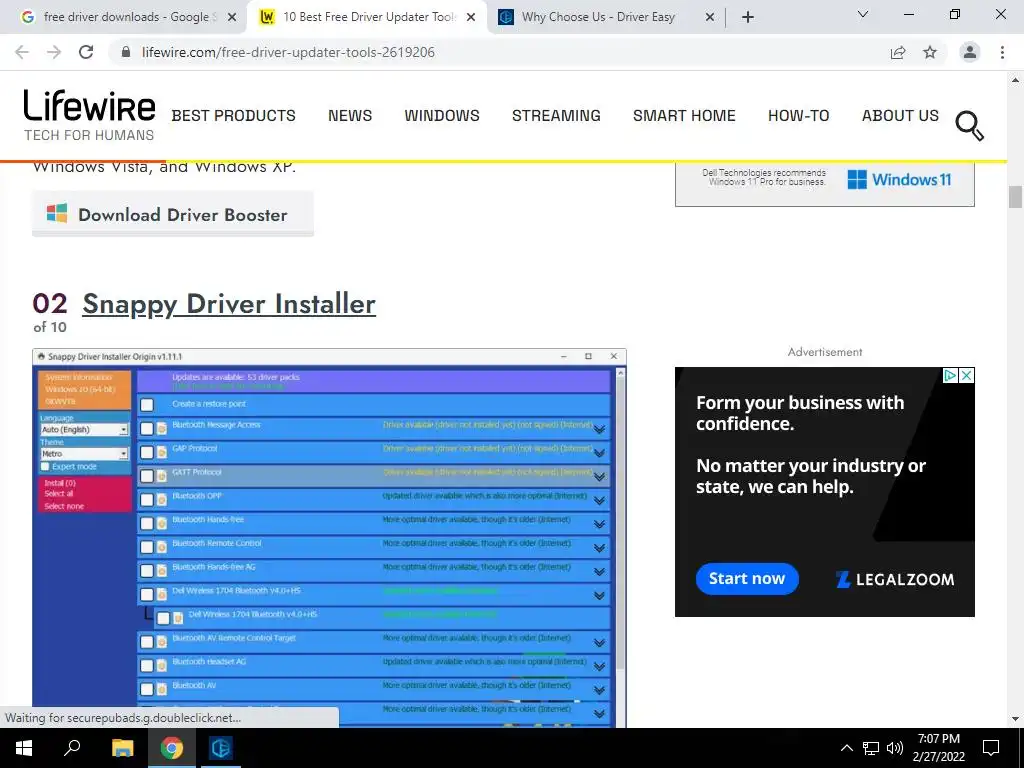The width and height of the screenshot is (1024, 768).
Task: Tick Create a restore point checkbox
Action: [x=147, y=405]
